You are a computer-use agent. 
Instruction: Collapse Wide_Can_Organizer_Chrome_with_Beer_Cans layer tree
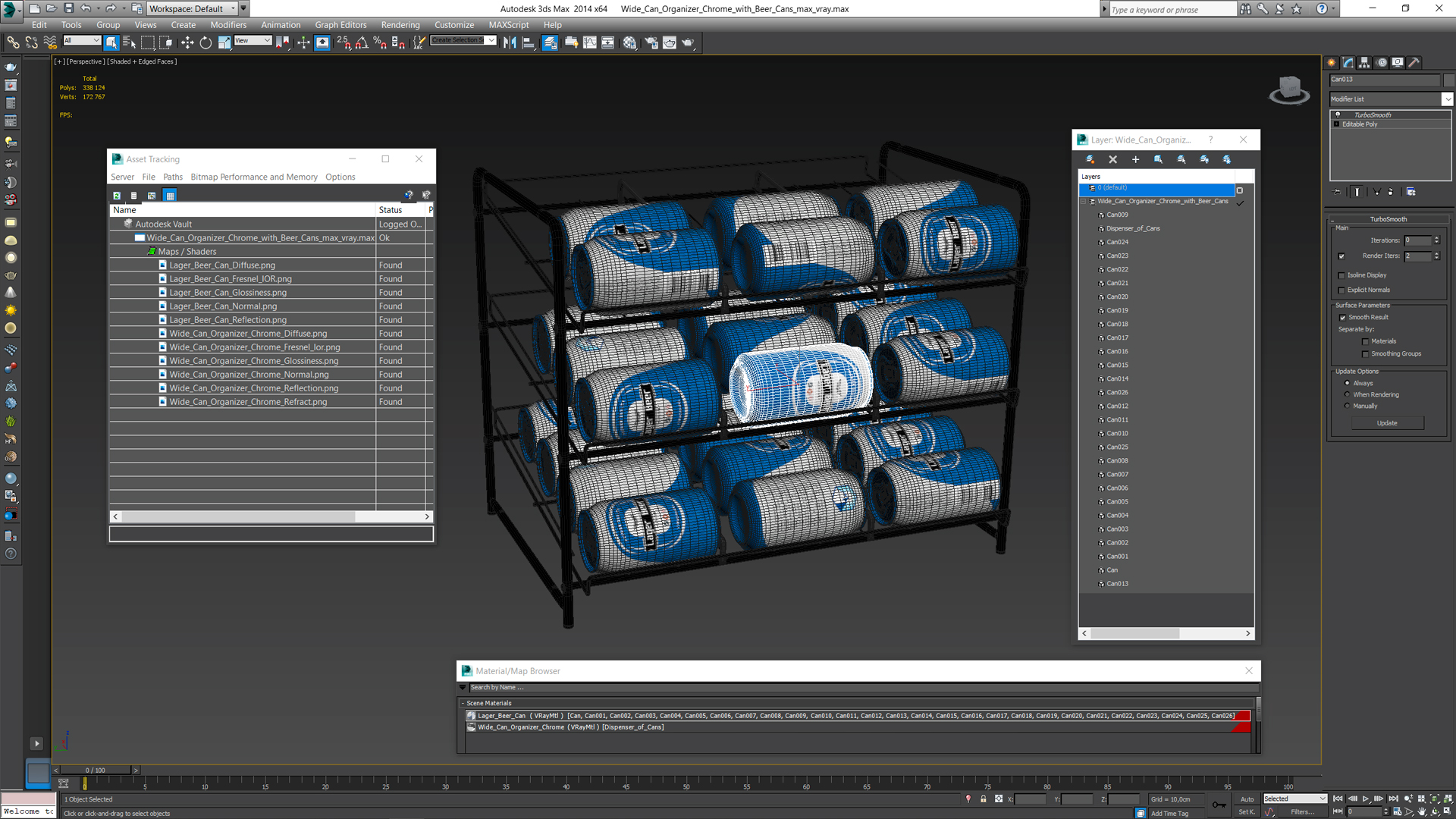point(1084,202)
